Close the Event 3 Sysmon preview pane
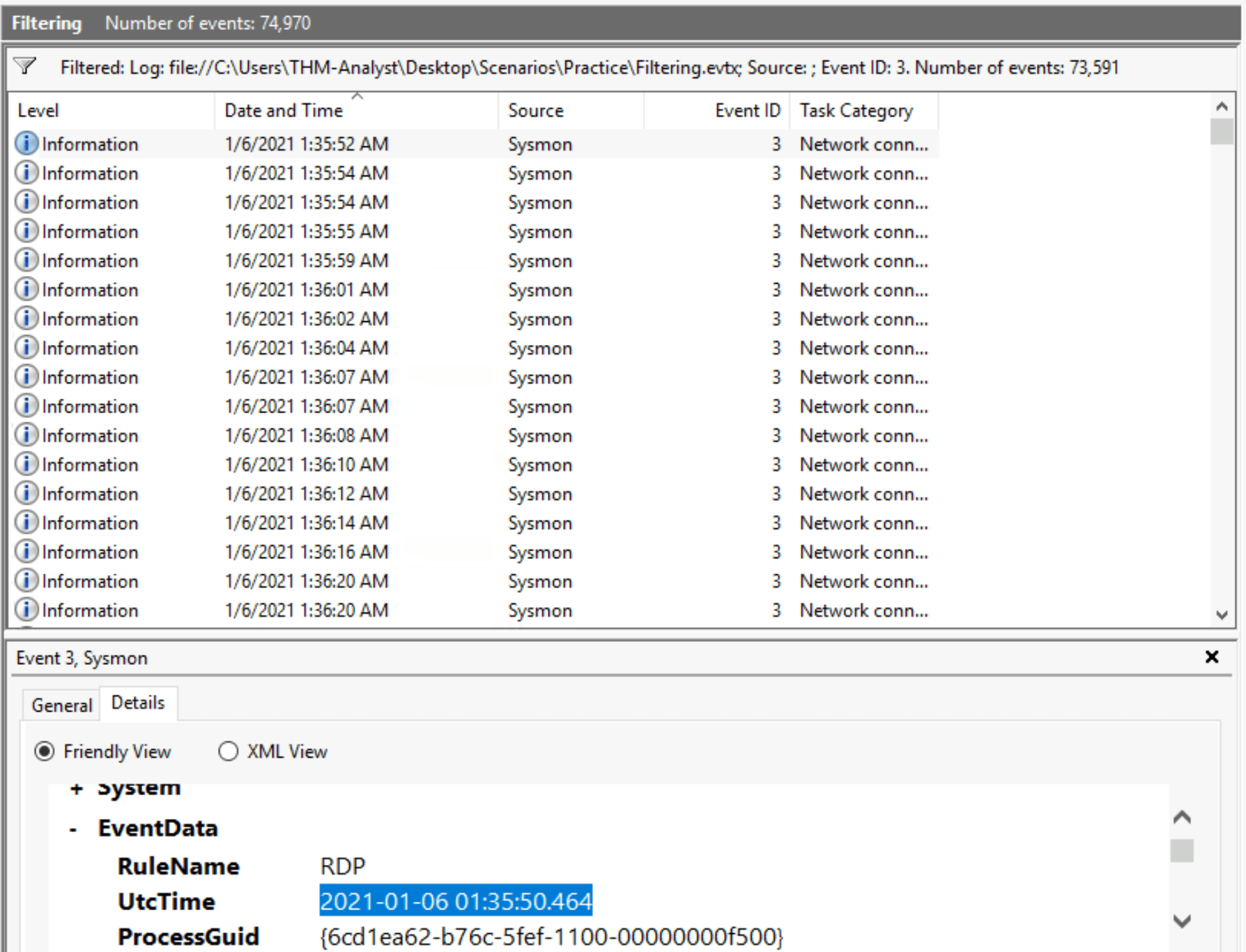Screen dimensions: 1246x952 pyautogui.click(x=1212, y=657)
